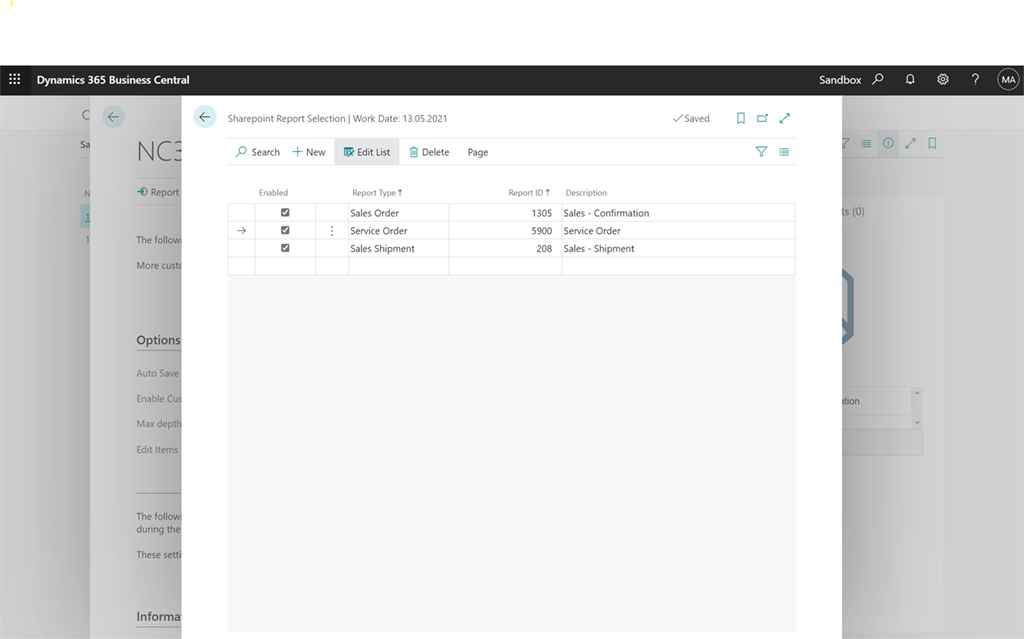
Task: Open the settings gear
Action: 942,79
